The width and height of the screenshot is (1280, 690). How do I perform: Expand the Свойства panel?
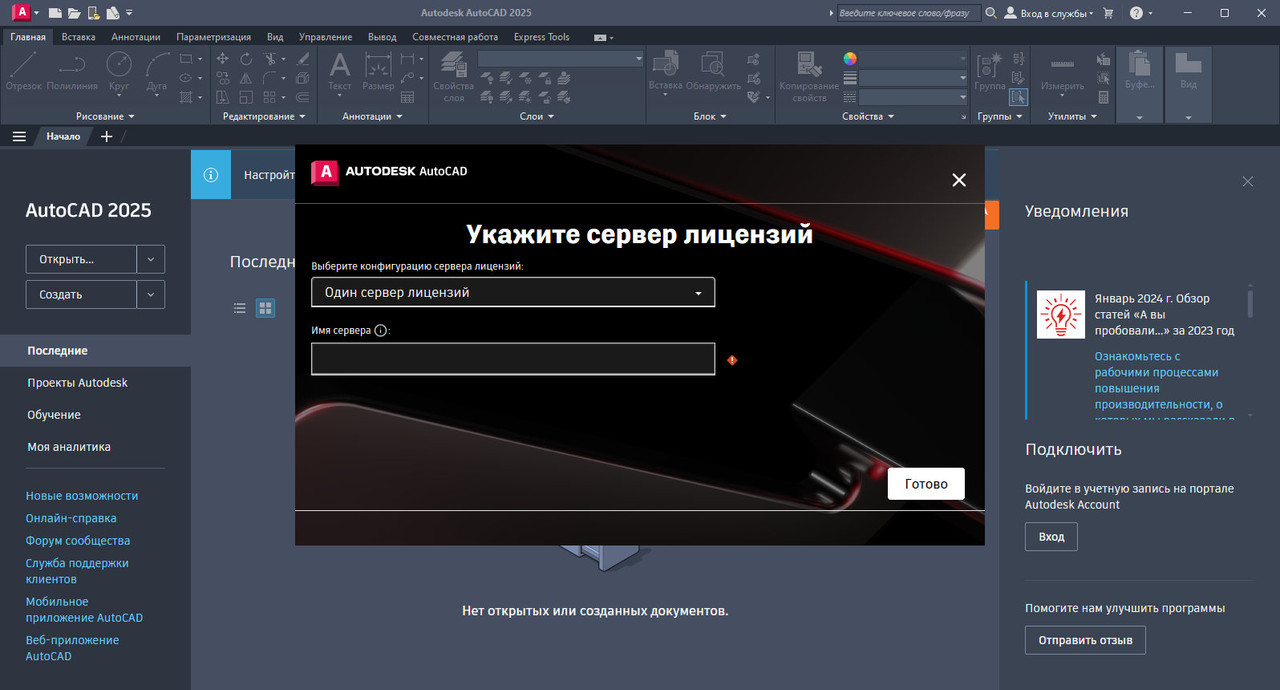868,116
